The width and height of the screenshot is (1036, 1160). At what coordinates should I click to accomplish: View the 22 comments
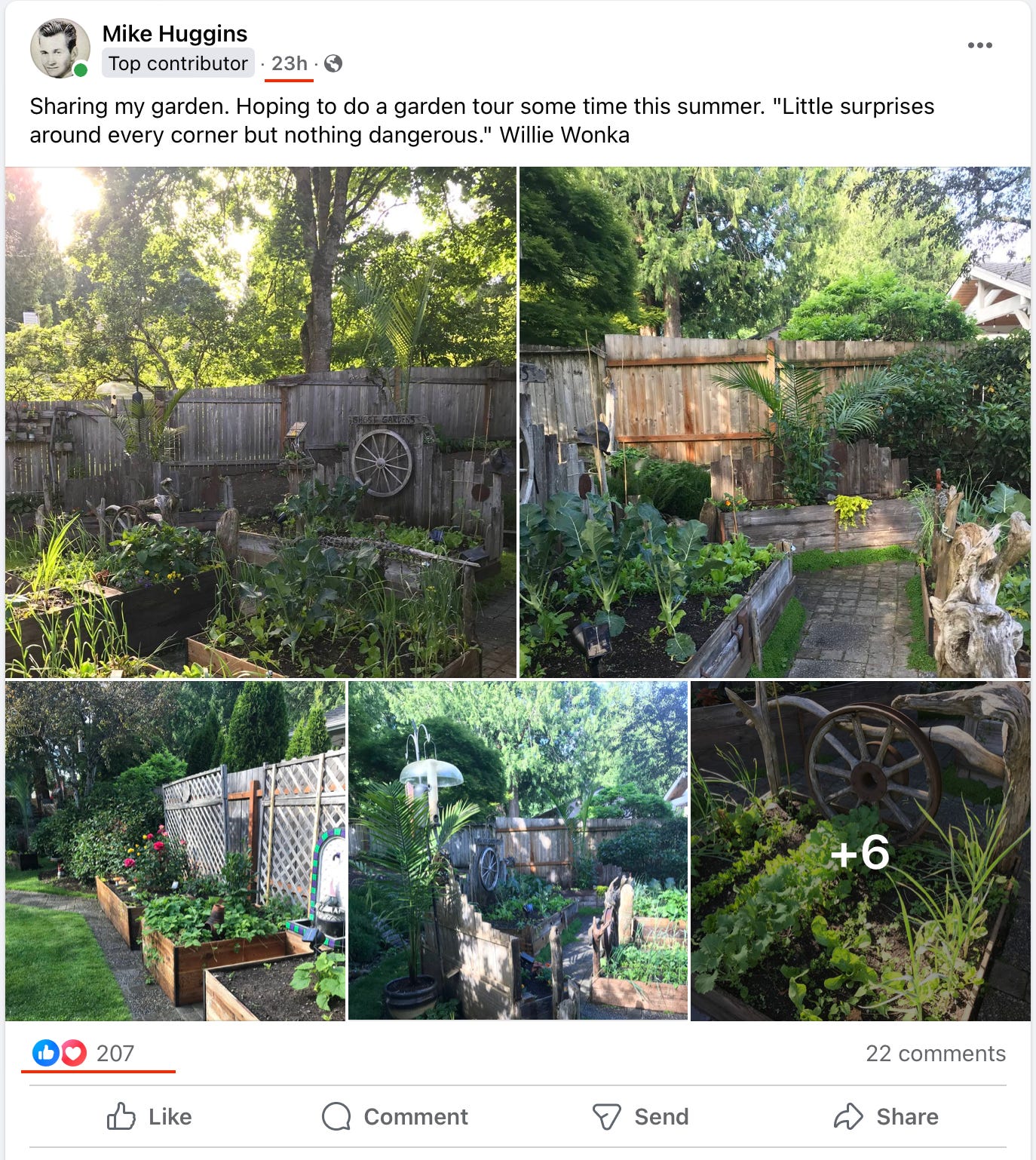[935, 1054]
